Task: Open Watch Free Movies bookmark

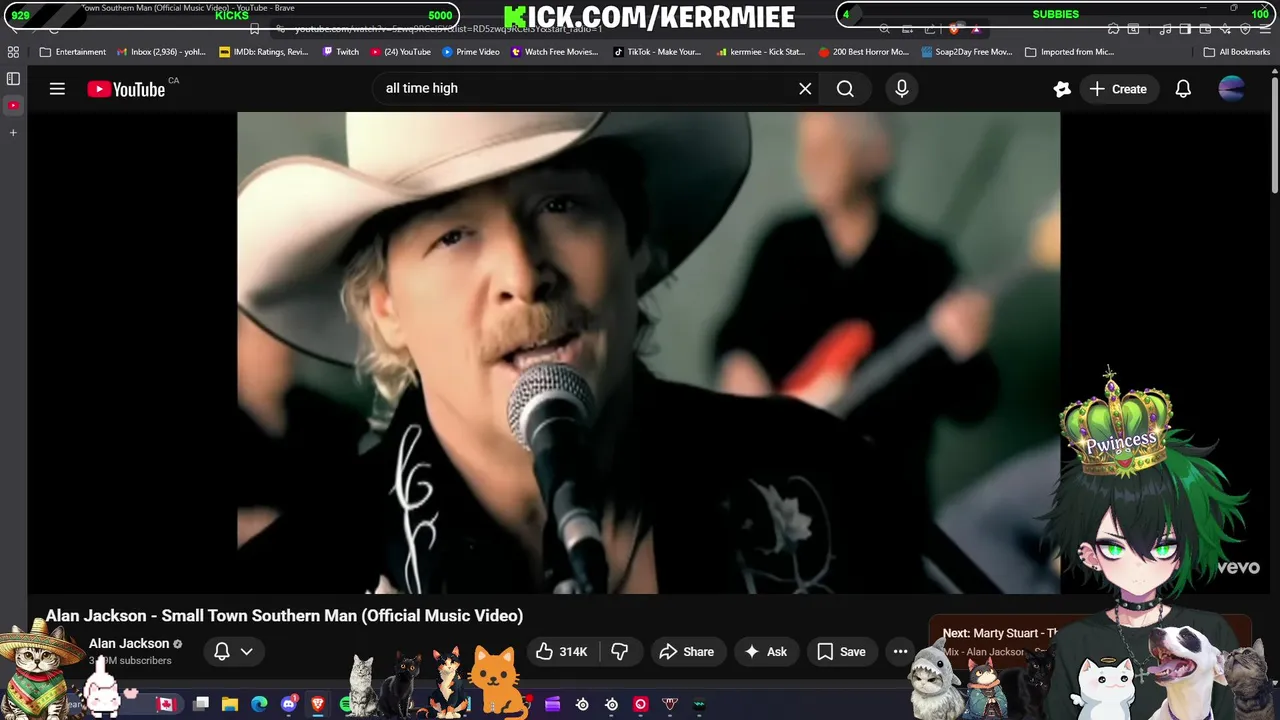Action: tap(555, 52)
